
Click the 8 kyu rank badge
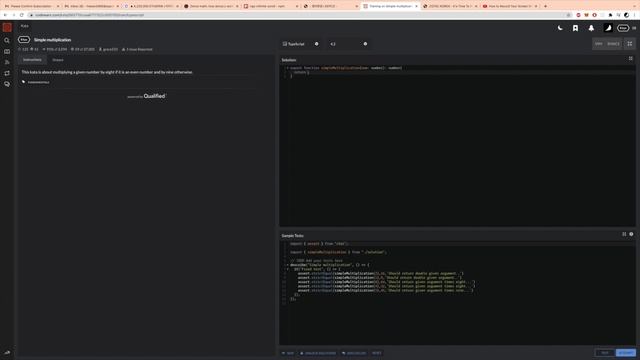tap(24, 40)
